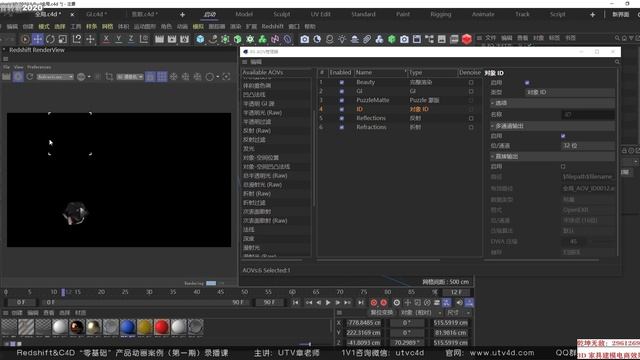Image resolution: width=640 pixels, height=360 pixels.
Task: Open the Redshift menu in menu bar
Action: coord(272,27)
